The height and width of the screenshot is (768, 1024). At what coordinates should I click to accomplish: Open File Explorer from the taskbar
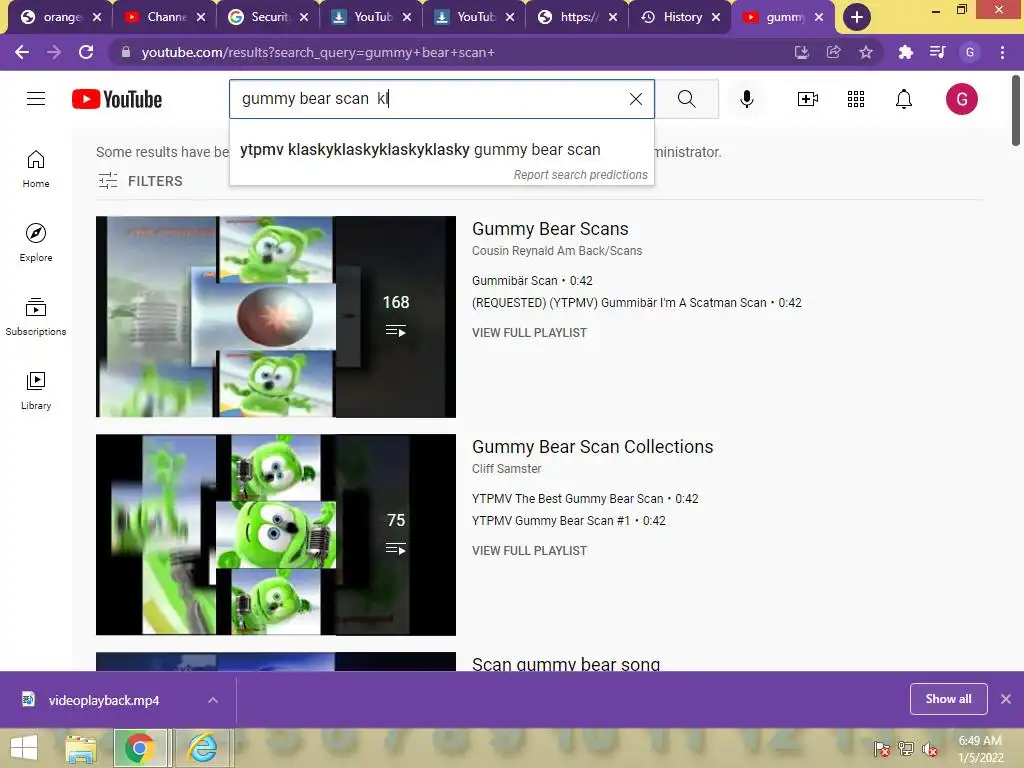(80, 748)
